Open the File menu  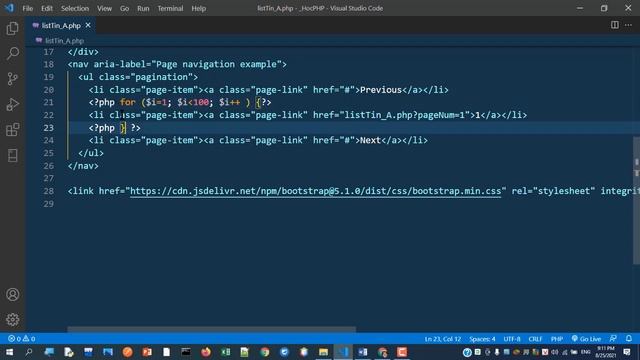pos(27,8)
